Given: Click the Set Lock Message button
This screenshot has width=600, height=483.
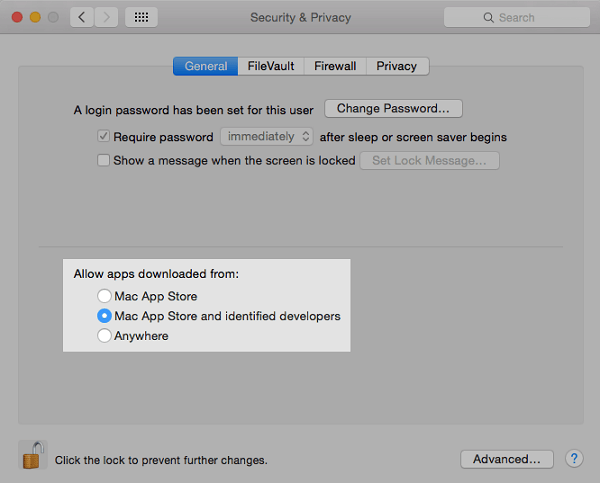Looking at the screenshot, I should 429,160.
